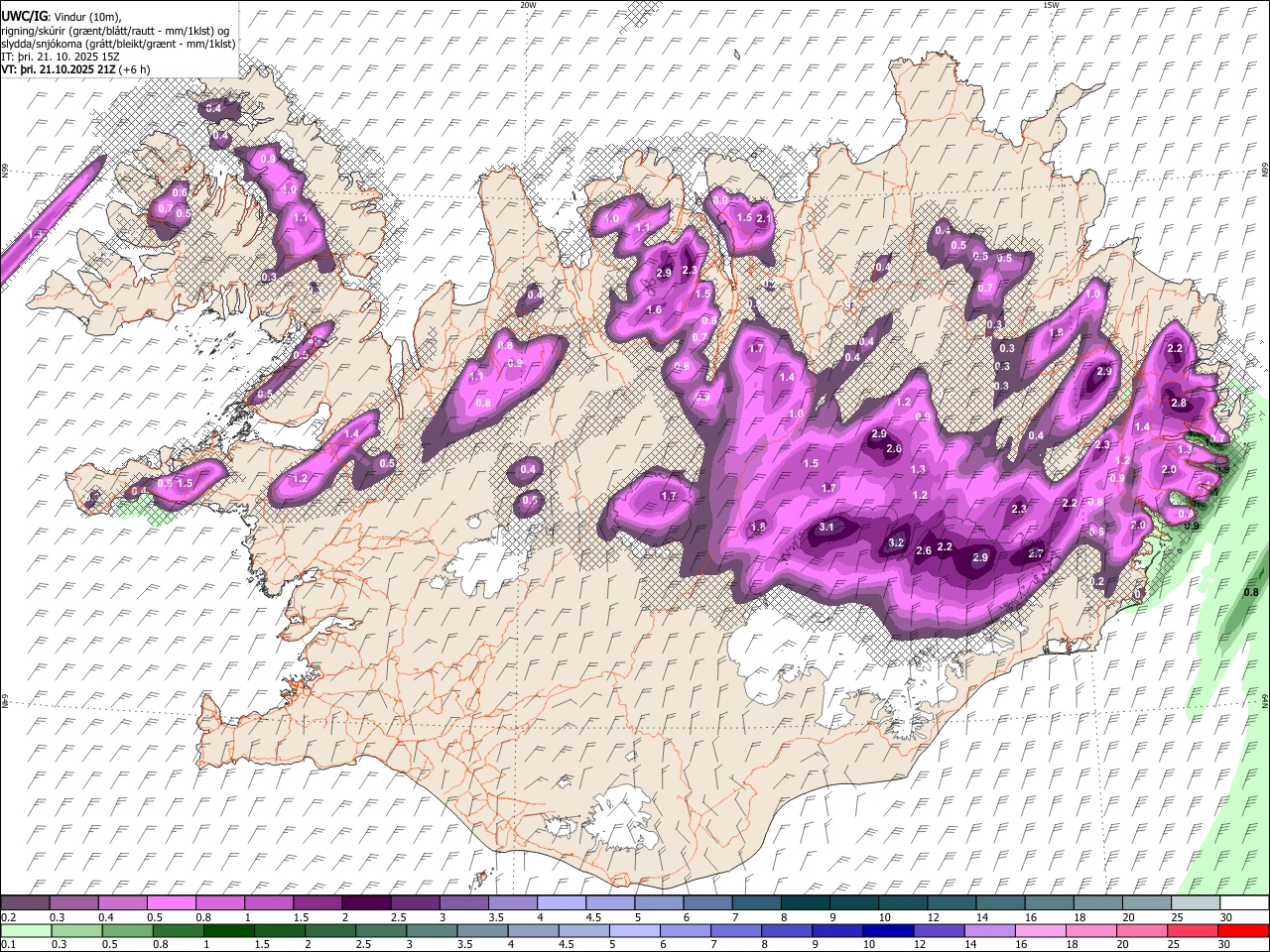Pick upper legend swatch between 0.2 and 0.3
The image size is (1270, 952).
click(26, 903)
